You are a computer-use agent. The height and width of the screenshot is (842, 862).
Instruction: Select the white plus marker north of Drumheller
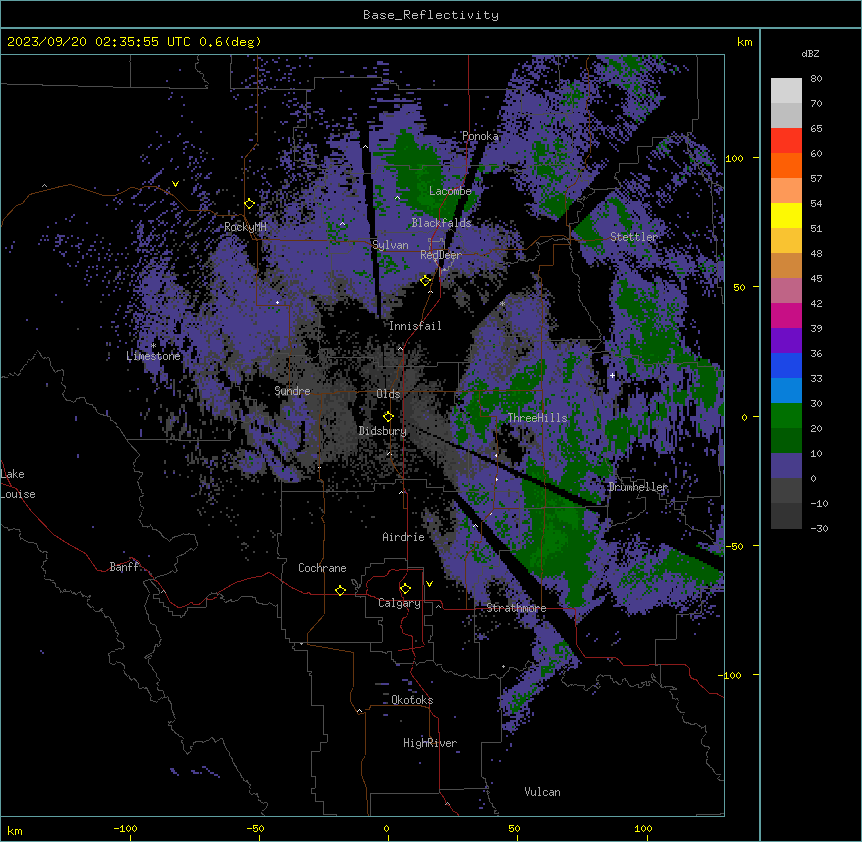612,375
